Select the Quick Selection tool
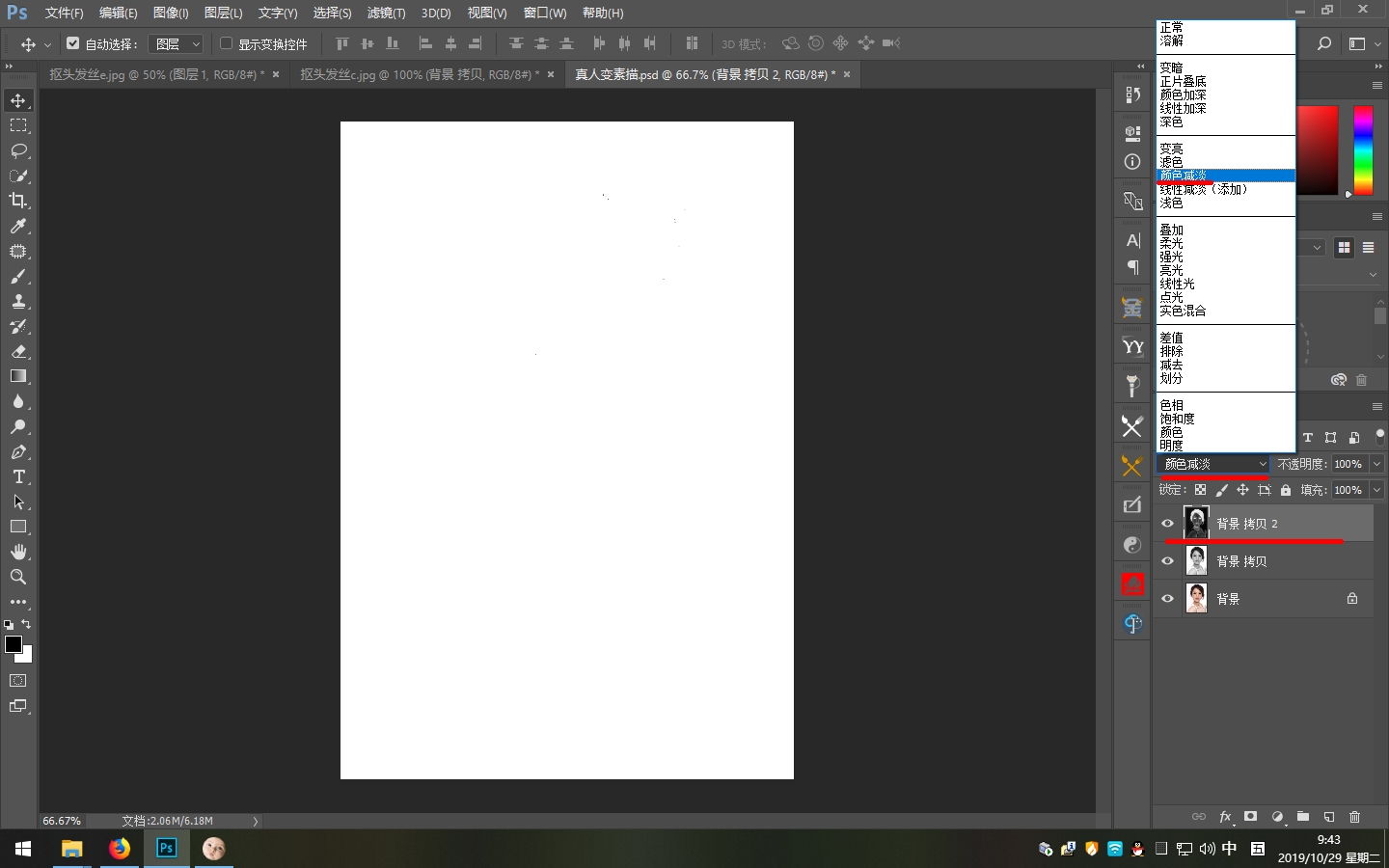Image resolution: width=1389 pixels, height=868 pixels. pyautogui.click(x=18, y=176)
